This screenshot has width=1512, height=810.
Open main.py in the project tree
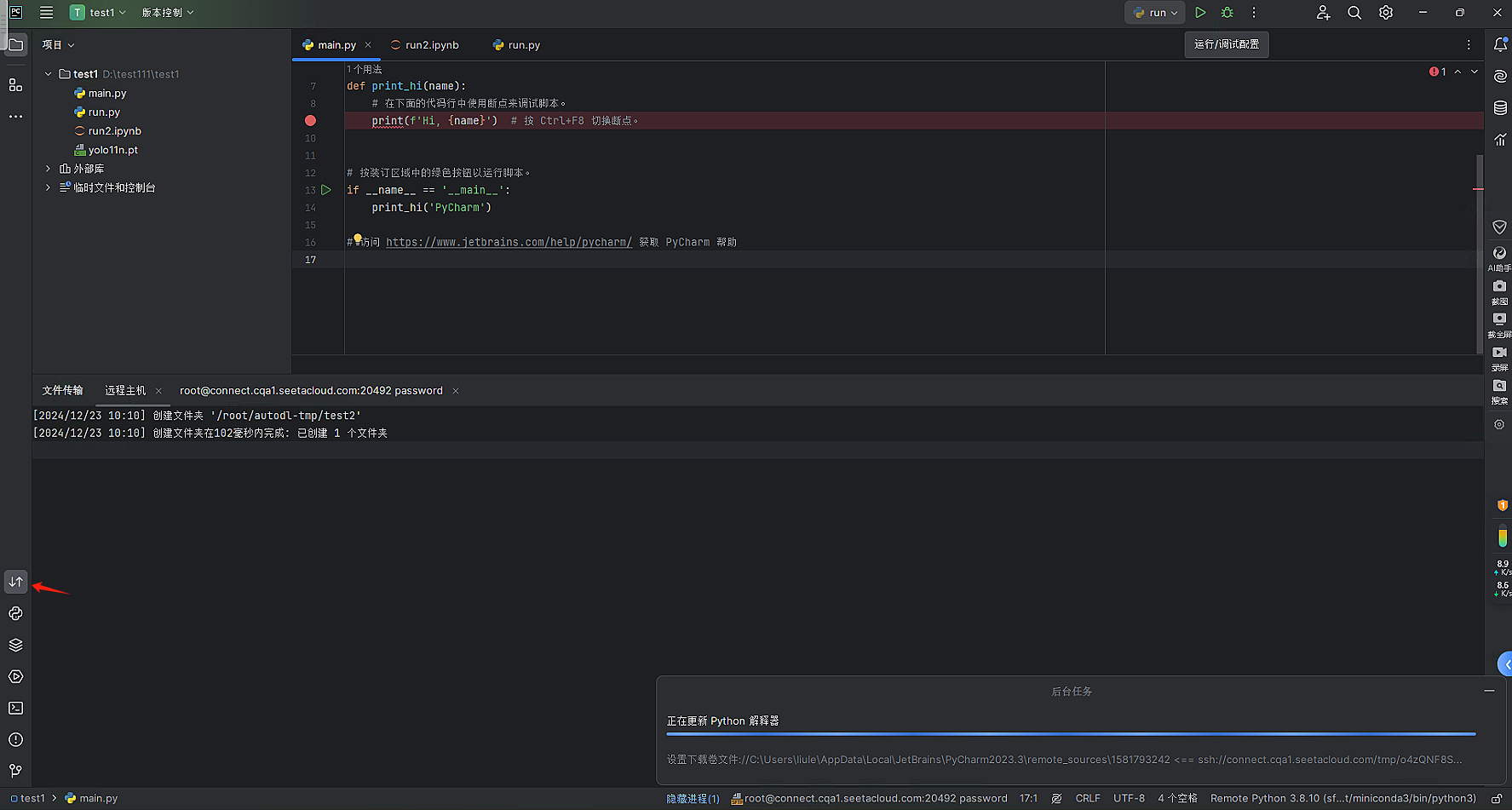click(x=100, y=94)
